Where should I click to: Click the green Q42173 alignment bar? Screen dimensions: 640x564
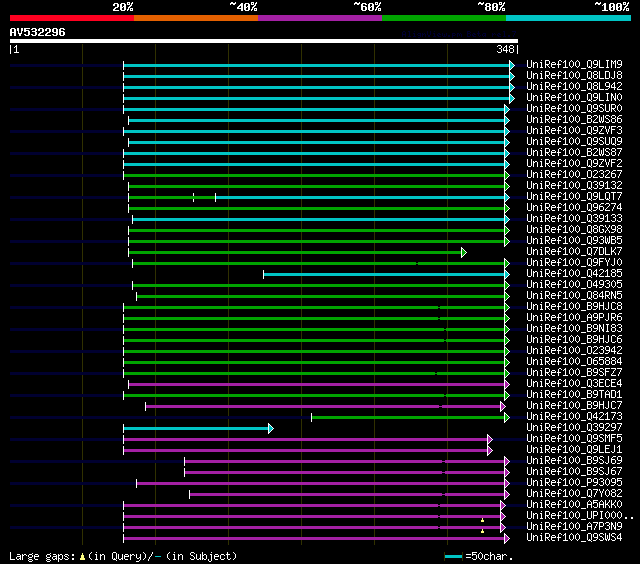click(x=408, y=417)
